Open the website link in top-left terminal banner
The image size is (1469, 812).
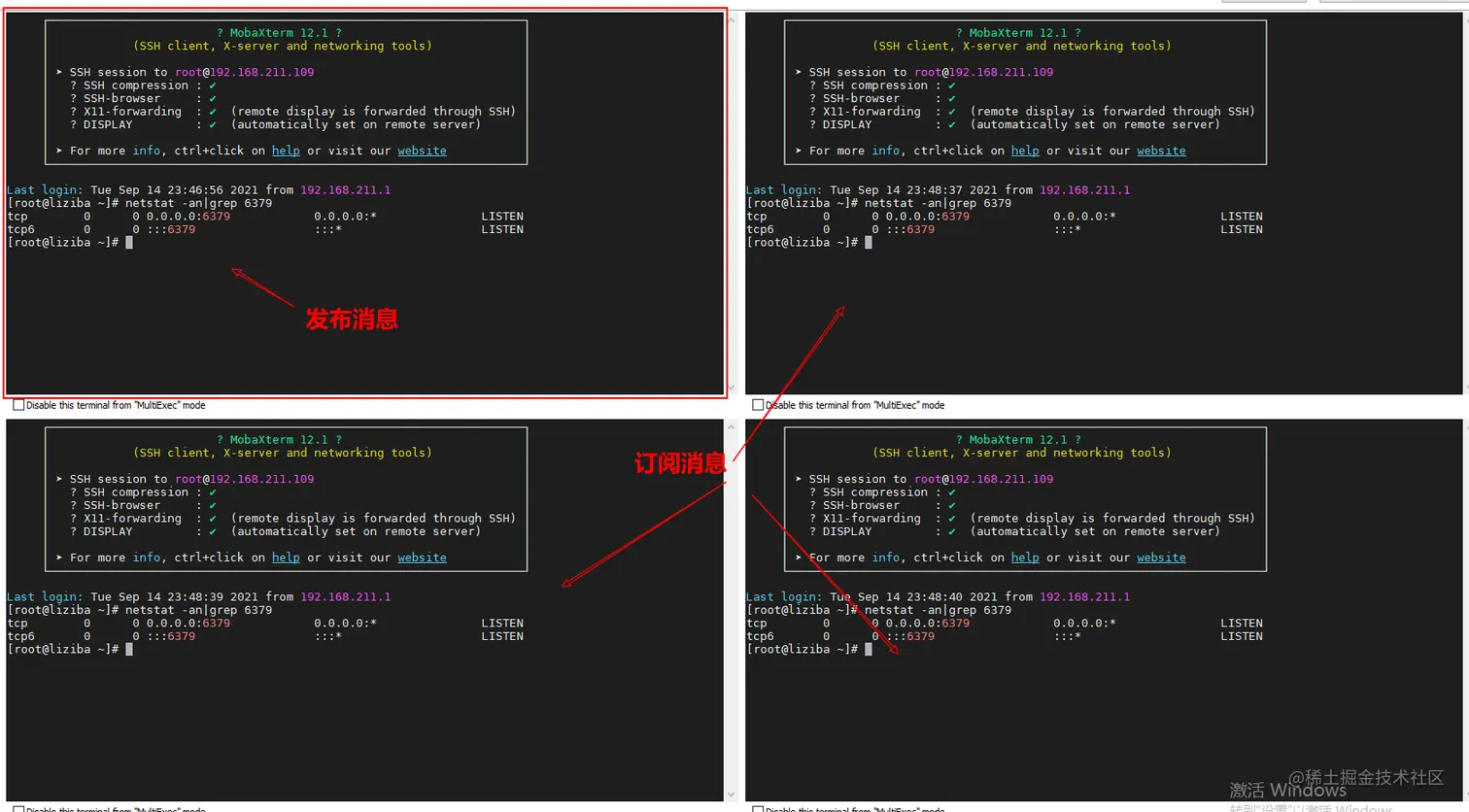[422, 151]
